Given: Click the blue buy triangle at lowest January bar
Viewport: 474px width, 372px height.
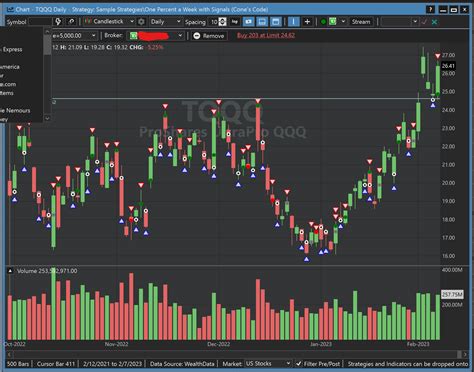Looking at the screenshot, I should 307,259.
